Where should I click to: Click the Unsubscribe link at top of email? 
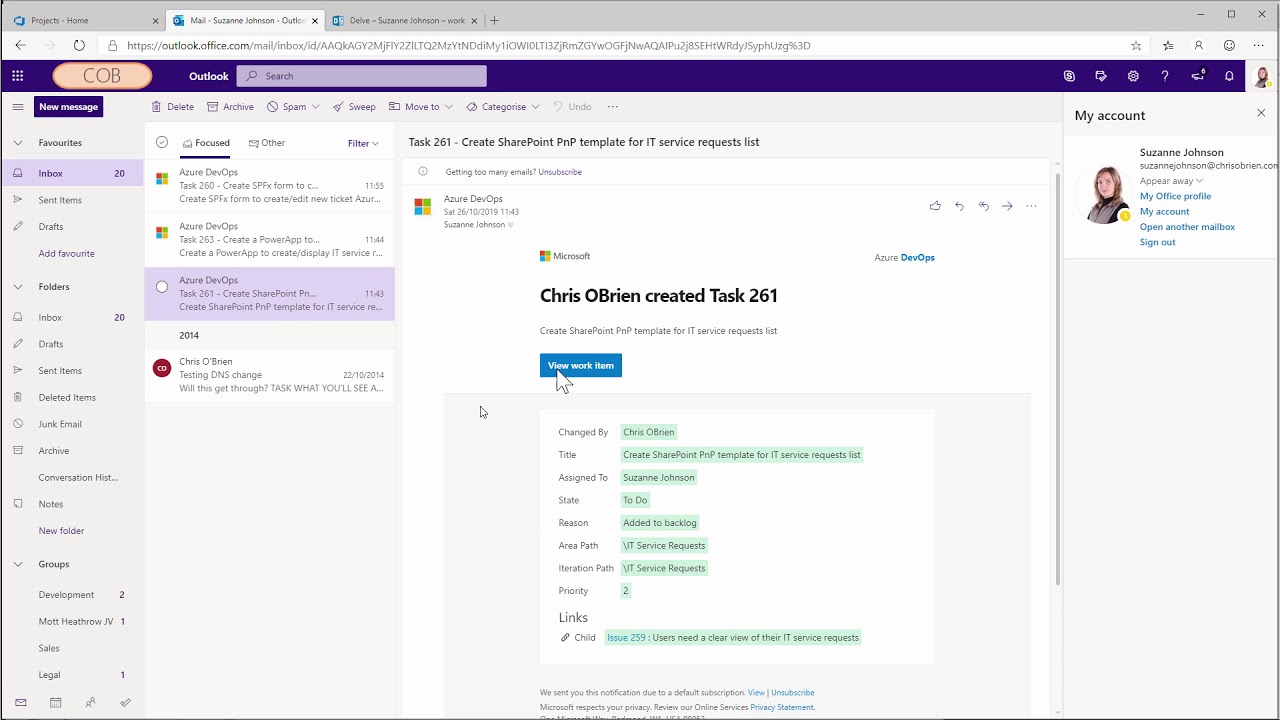tap(560, 172)
